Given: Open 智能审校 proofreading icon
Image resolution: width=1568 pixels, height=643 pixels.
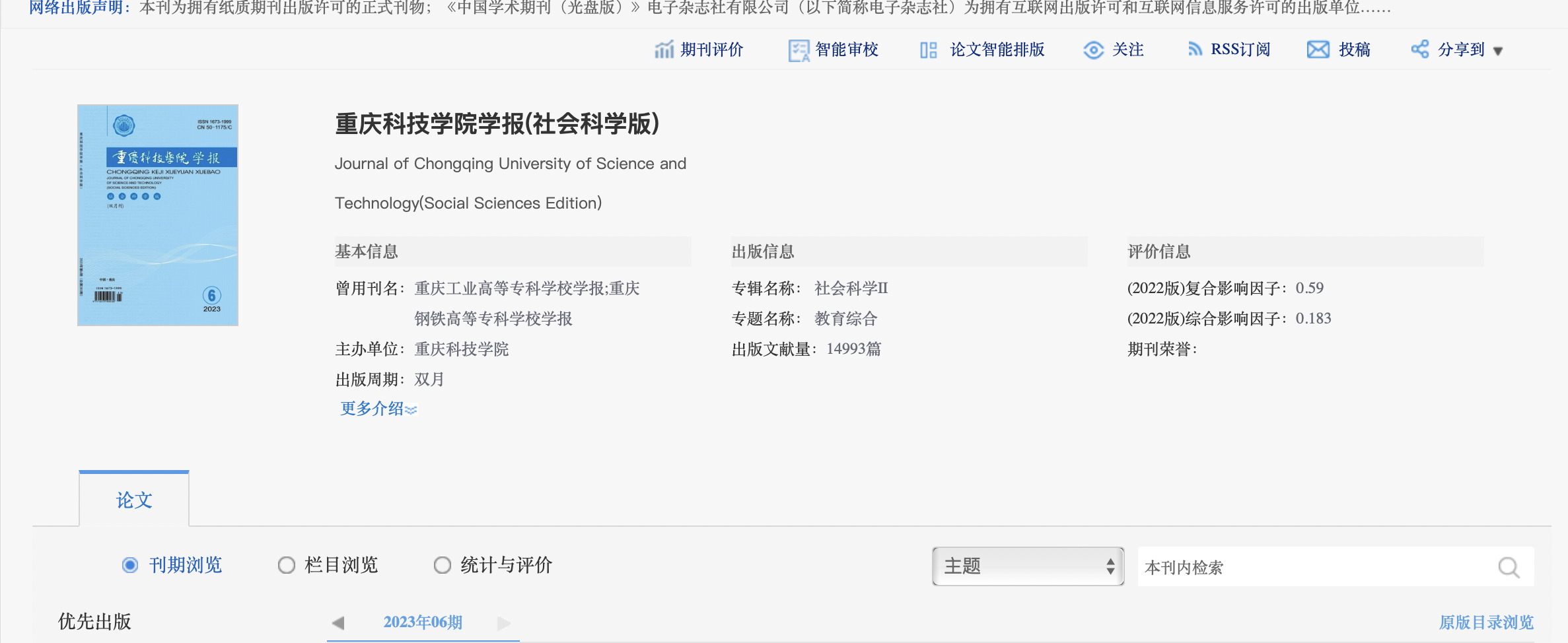Looking at the screenshot, I should click(799, 50).
